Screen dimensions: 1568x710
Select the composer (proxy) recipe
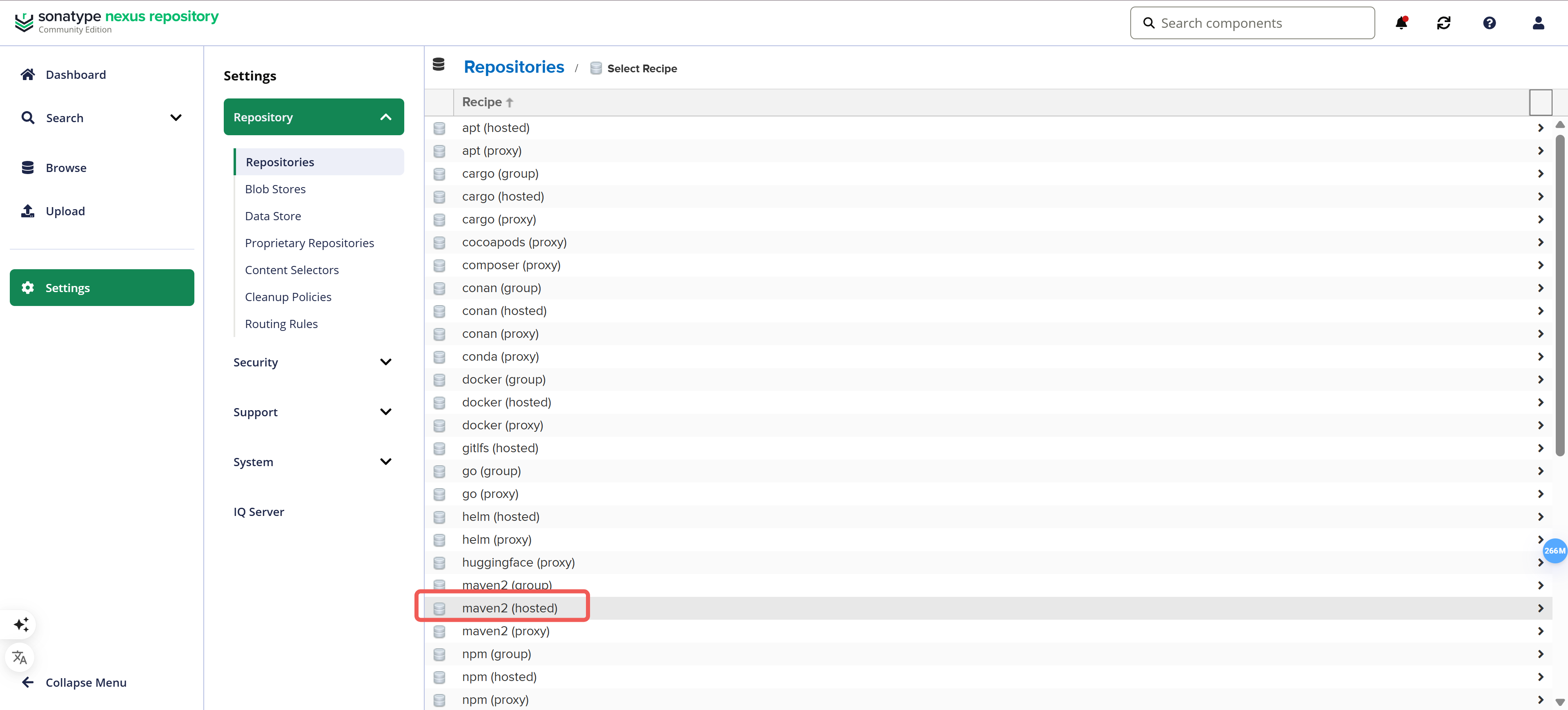click(x=988, y=265)
